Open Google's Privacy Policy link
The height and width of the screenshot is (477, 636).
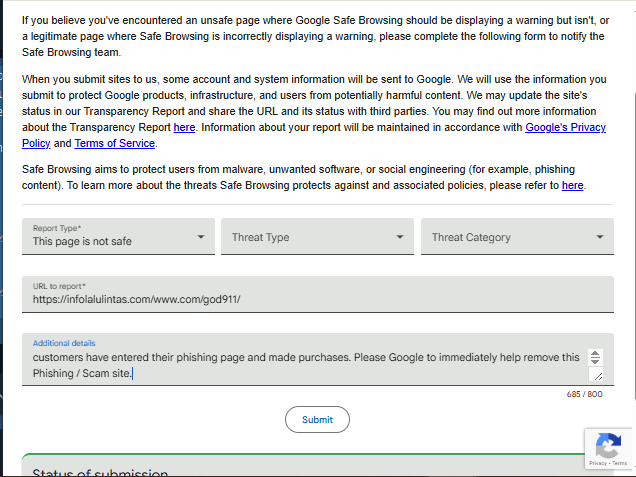pos(565,127)
